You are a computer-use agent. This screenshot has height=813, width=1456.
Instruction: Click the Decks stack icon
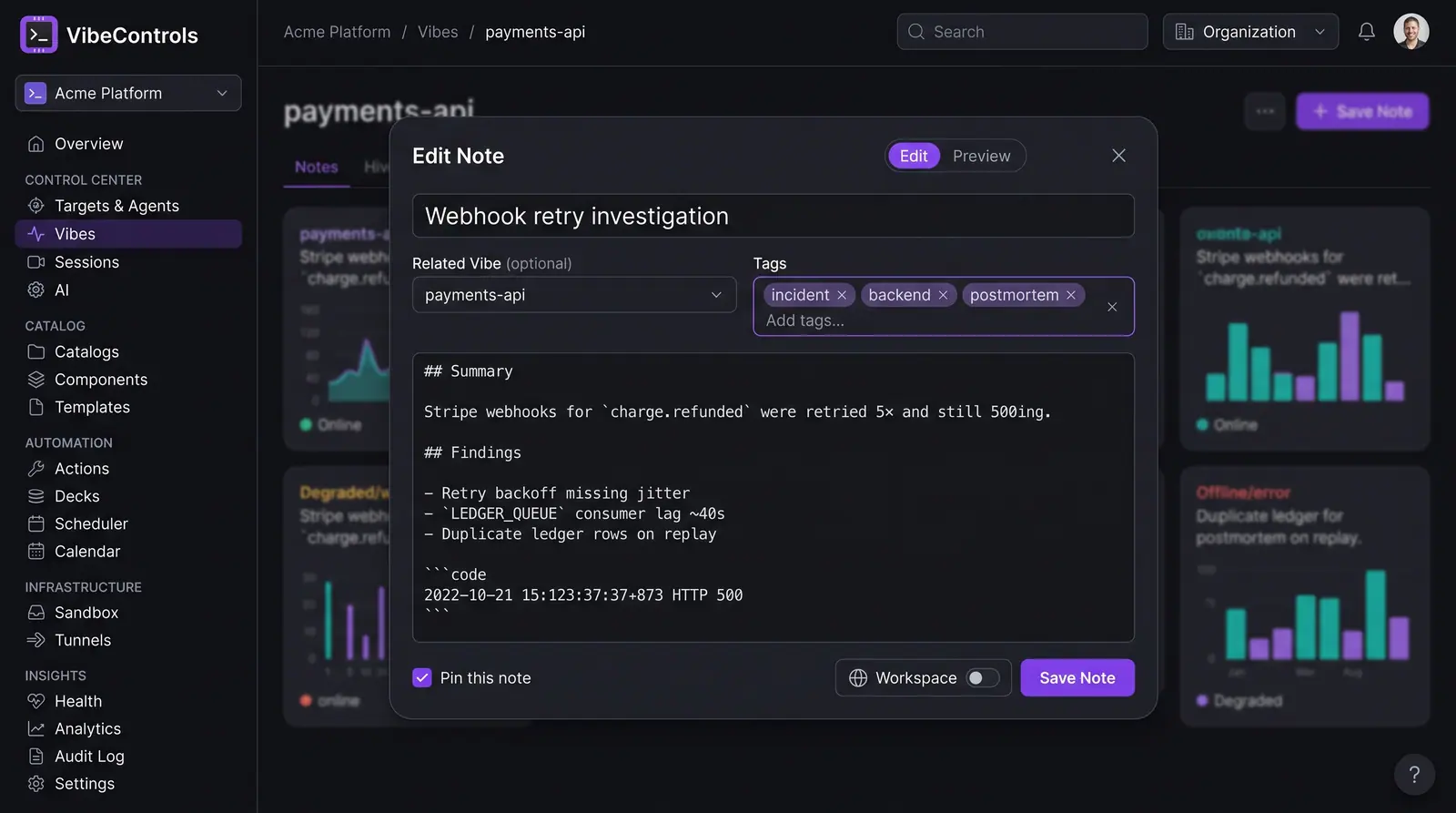click(36, 496)
